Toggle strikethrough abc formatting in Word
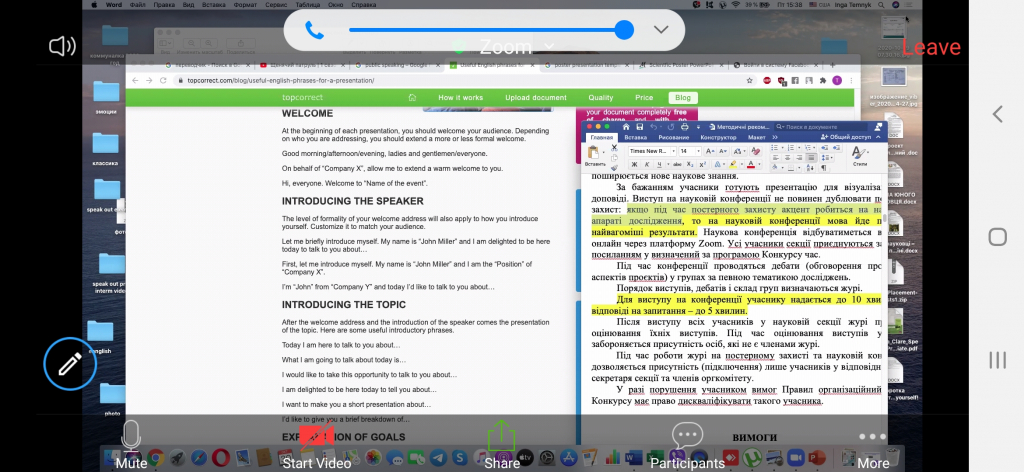1024x472 pixels. [677, 165]
